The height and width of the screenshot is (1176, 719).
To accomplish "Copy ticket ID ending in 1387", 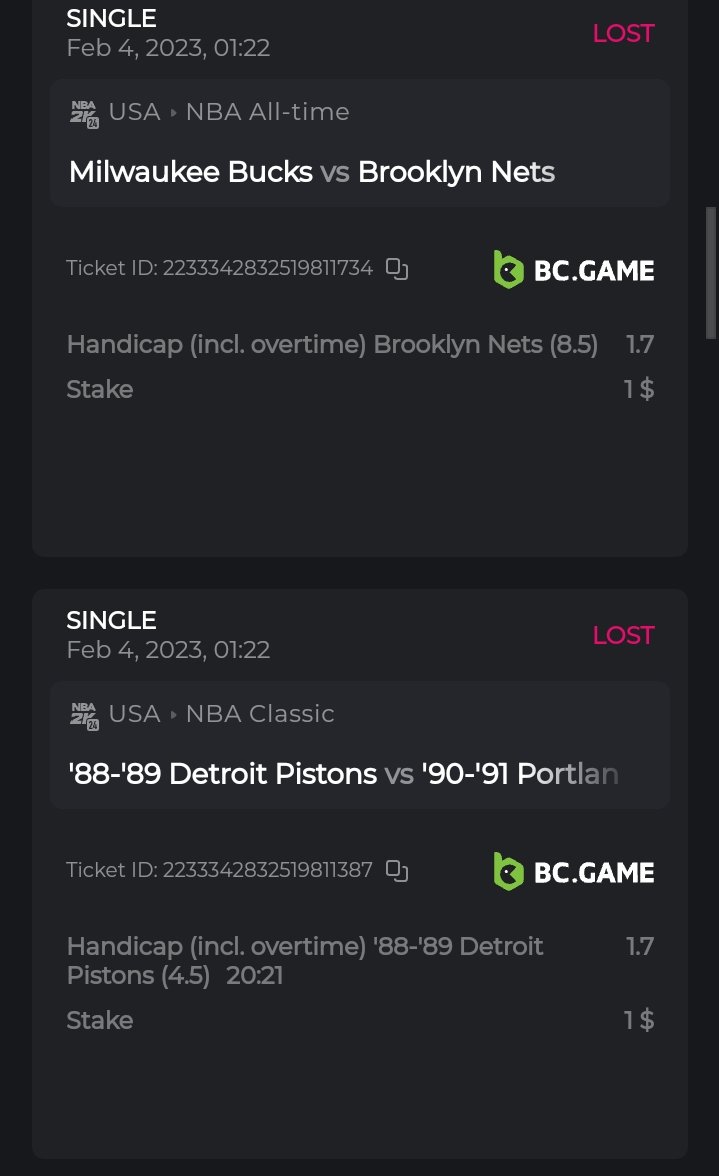I will [x=397, y=870].
